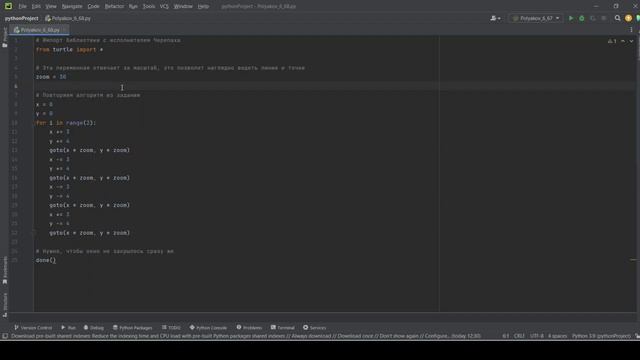Image resolution: width=640 pixels, height=360 pixels.
Task: Select the Polyakov_6_68.py editor tab
Action: 40,30
